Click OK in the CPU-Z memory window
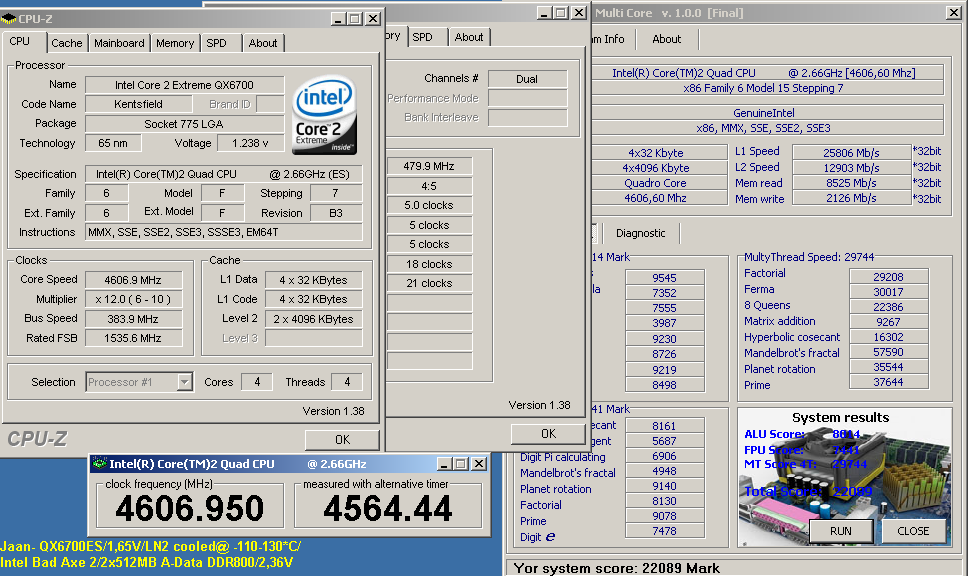Viewport: 968px width, 576px height. point(548,434)
